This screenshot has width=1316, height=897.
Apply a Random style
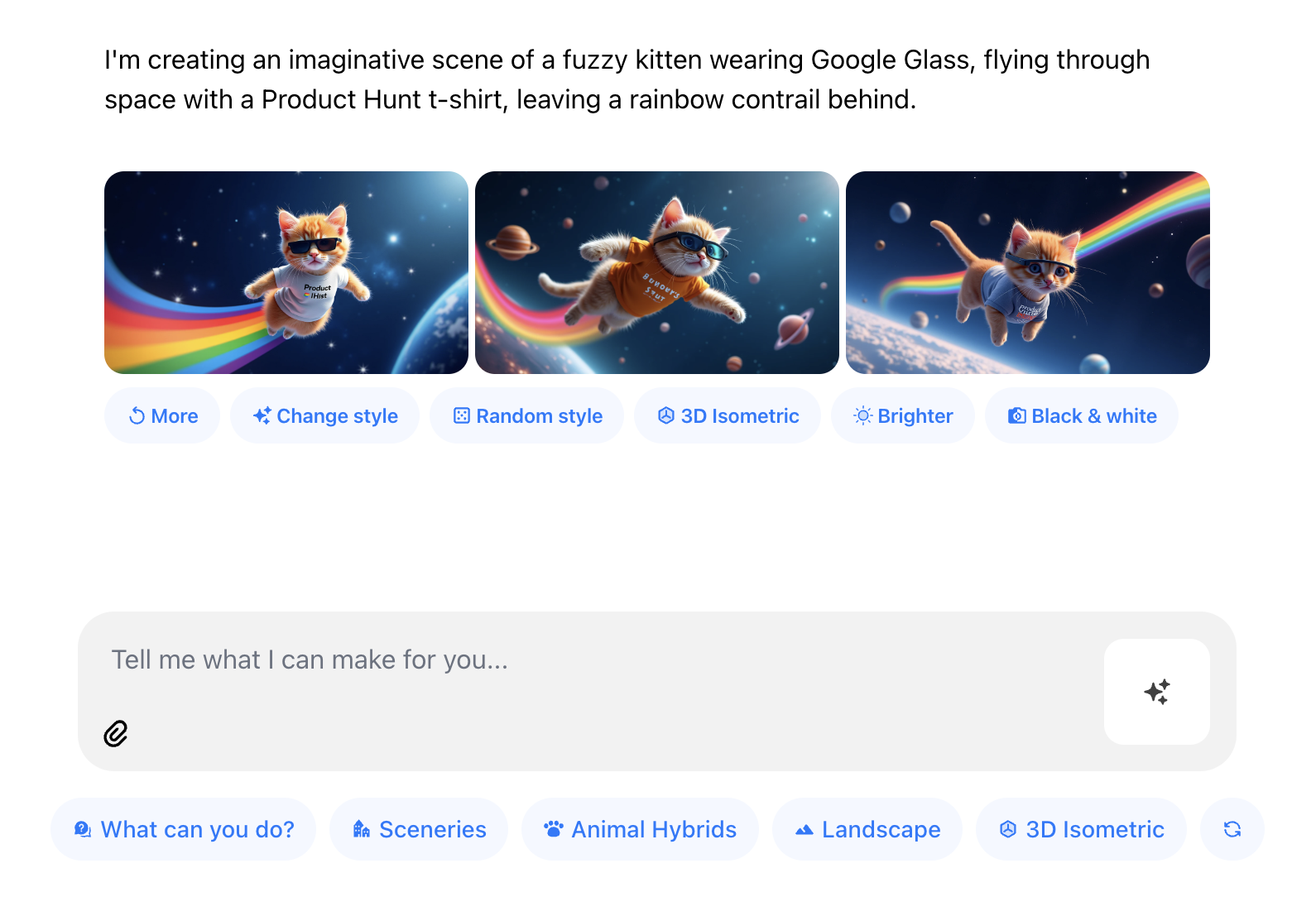pyautogui.click(x=526, y=415)
